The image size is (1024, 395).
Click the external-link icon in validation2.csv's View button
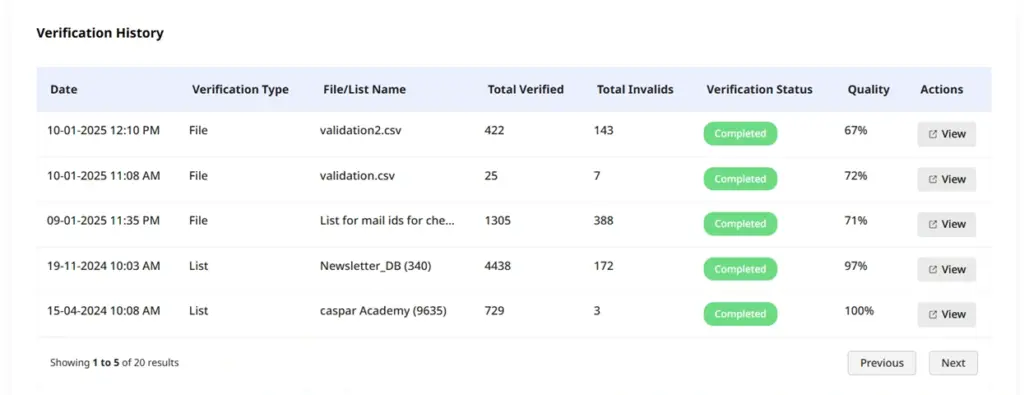tap(933, 134)
